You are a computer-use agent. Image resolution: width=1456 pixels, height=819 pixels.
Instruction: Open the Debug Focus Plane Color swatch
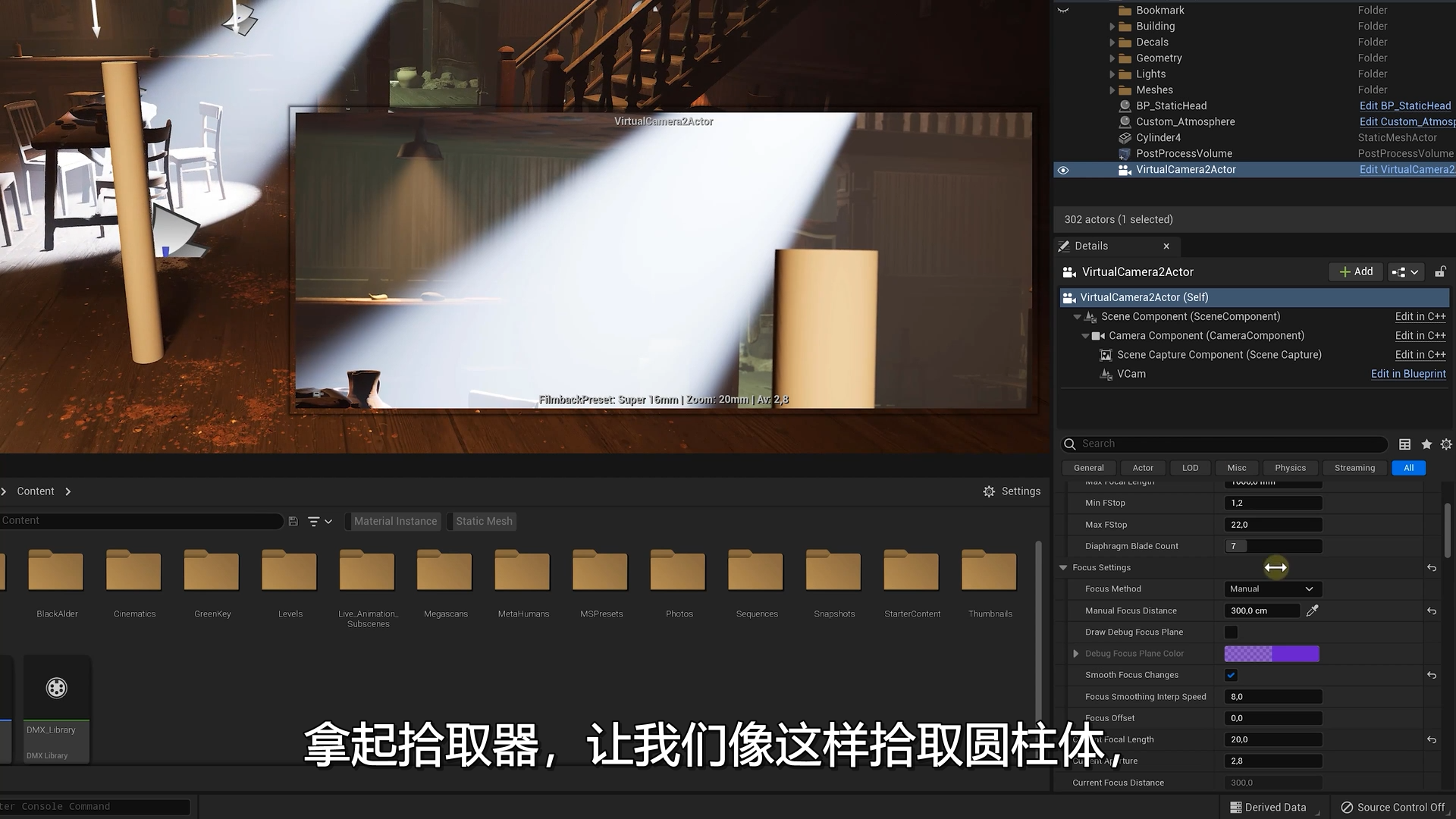point(1272,654)
